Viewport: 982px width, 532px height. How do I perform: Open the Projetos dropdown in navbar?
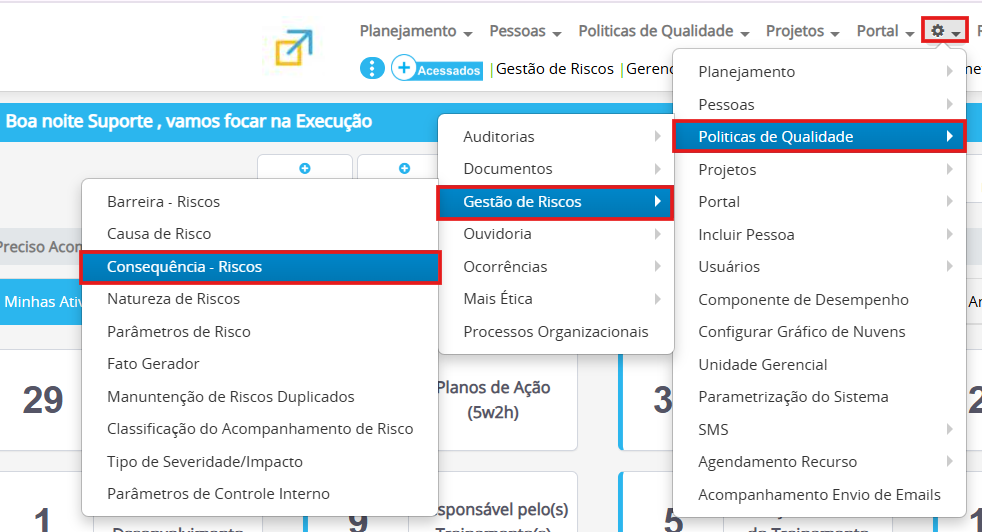[x=802, y=31]
